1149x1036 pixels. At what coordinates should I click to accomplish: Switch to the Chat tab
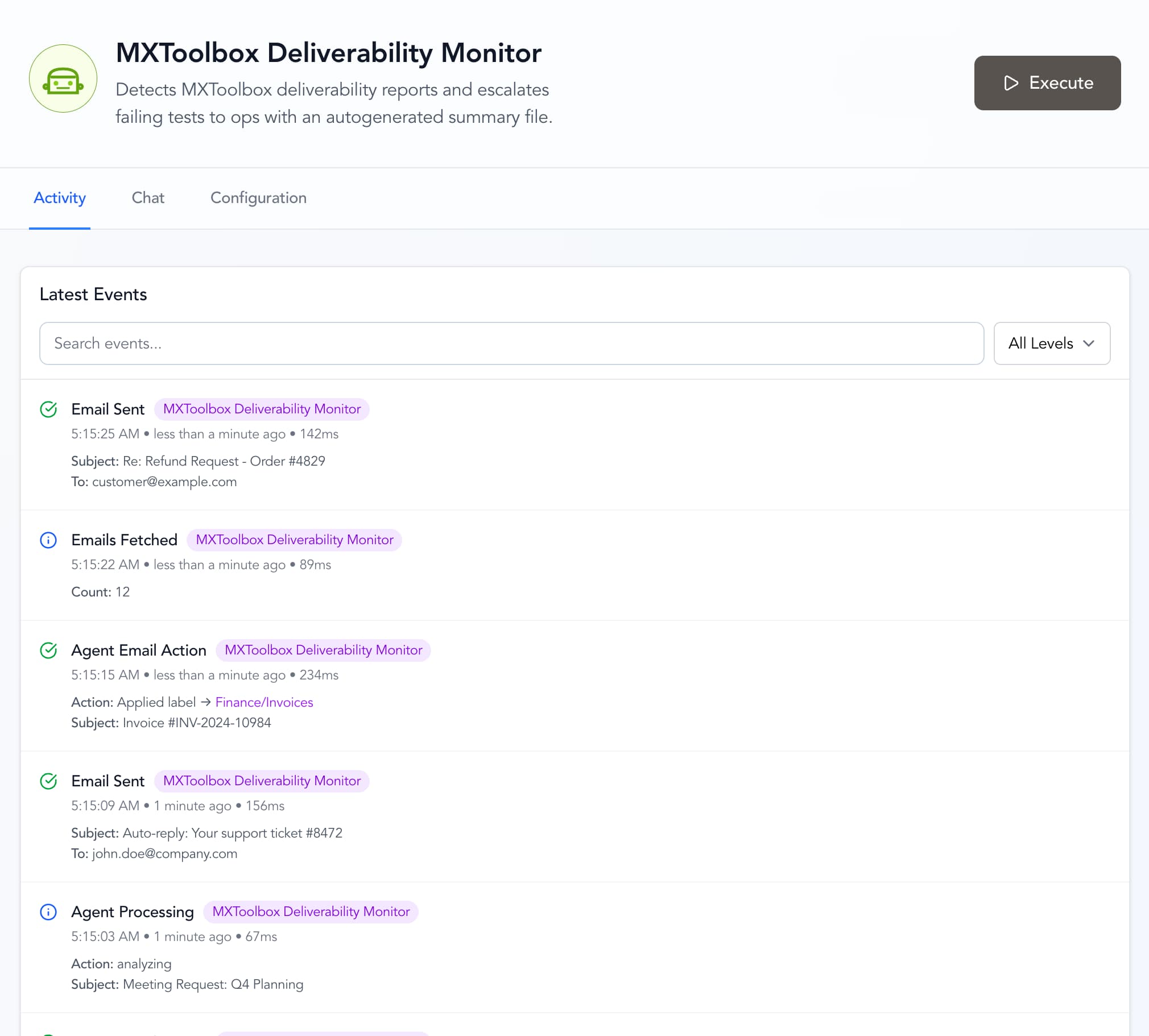147,197
